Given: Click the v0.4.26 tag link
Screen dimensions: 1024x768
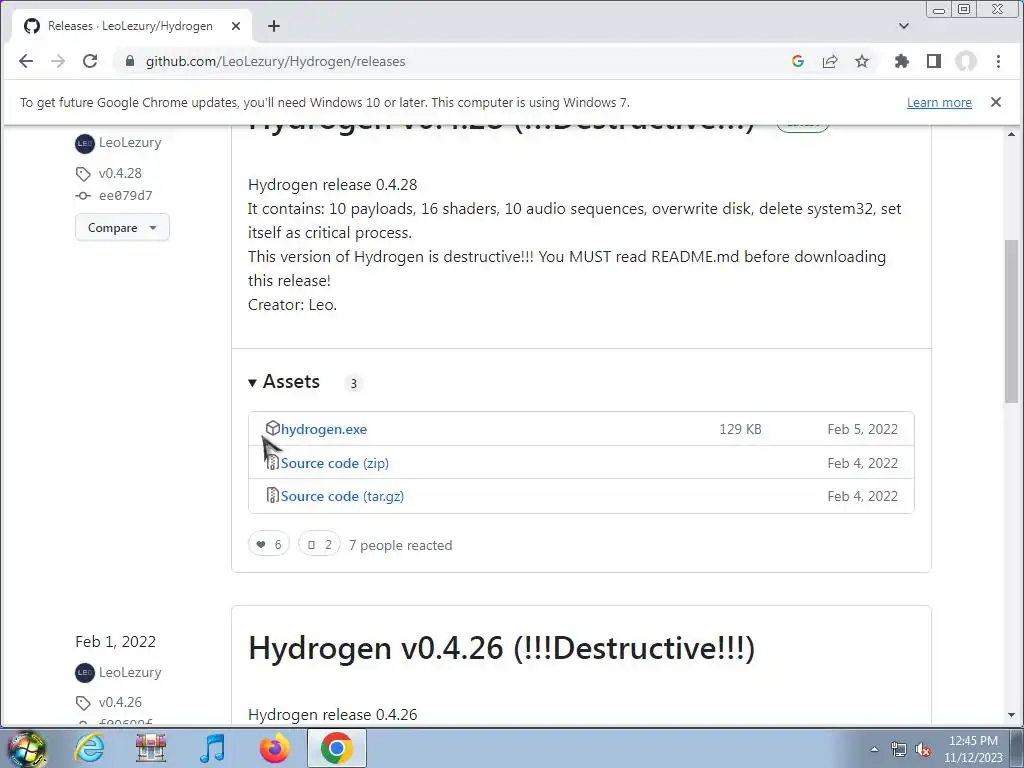Looking at the screenshot, I should (x=120, y=703).
